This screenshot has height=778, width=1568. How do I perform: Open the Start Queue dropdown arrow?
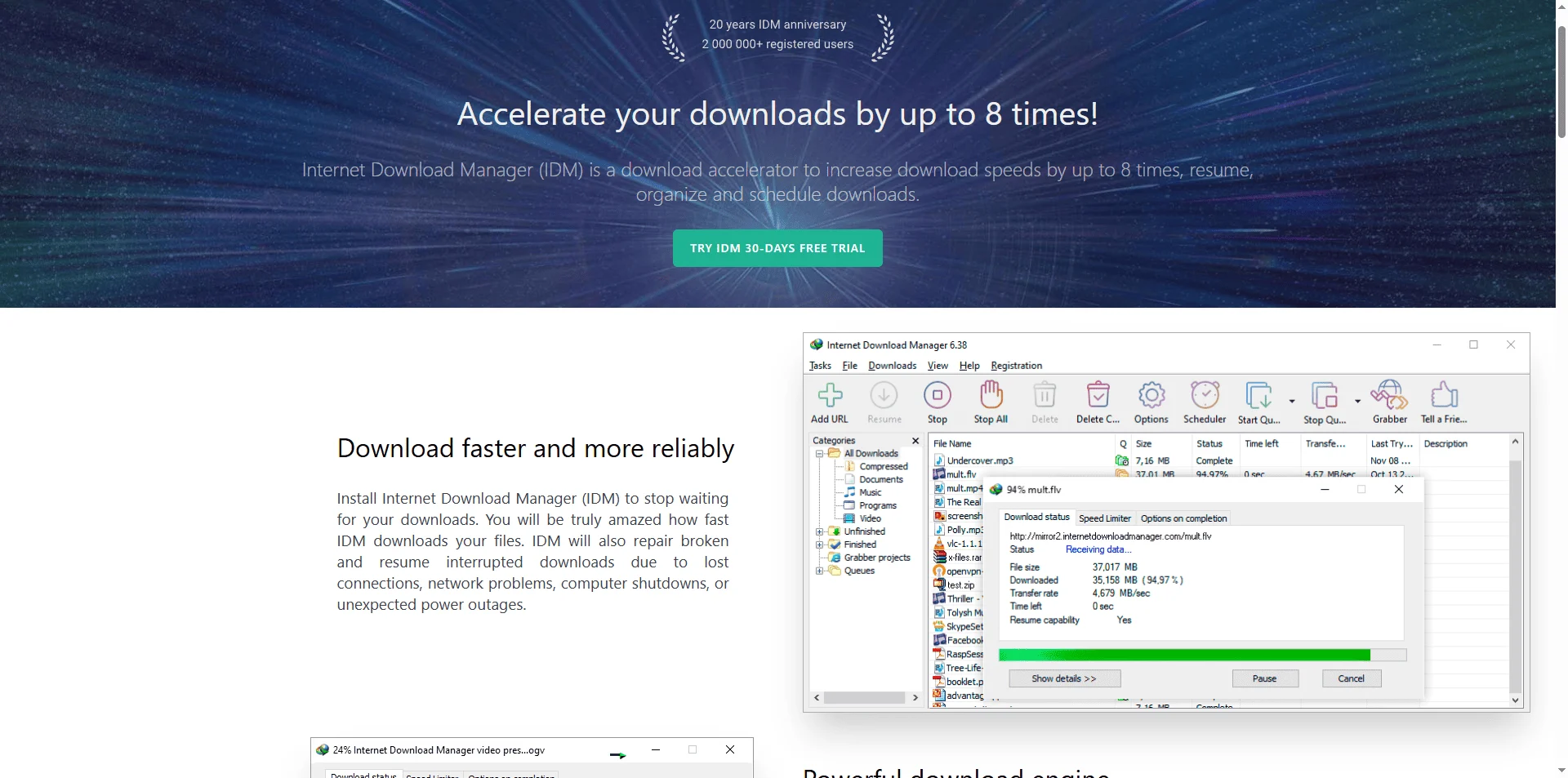click(x=1292, y=401)
